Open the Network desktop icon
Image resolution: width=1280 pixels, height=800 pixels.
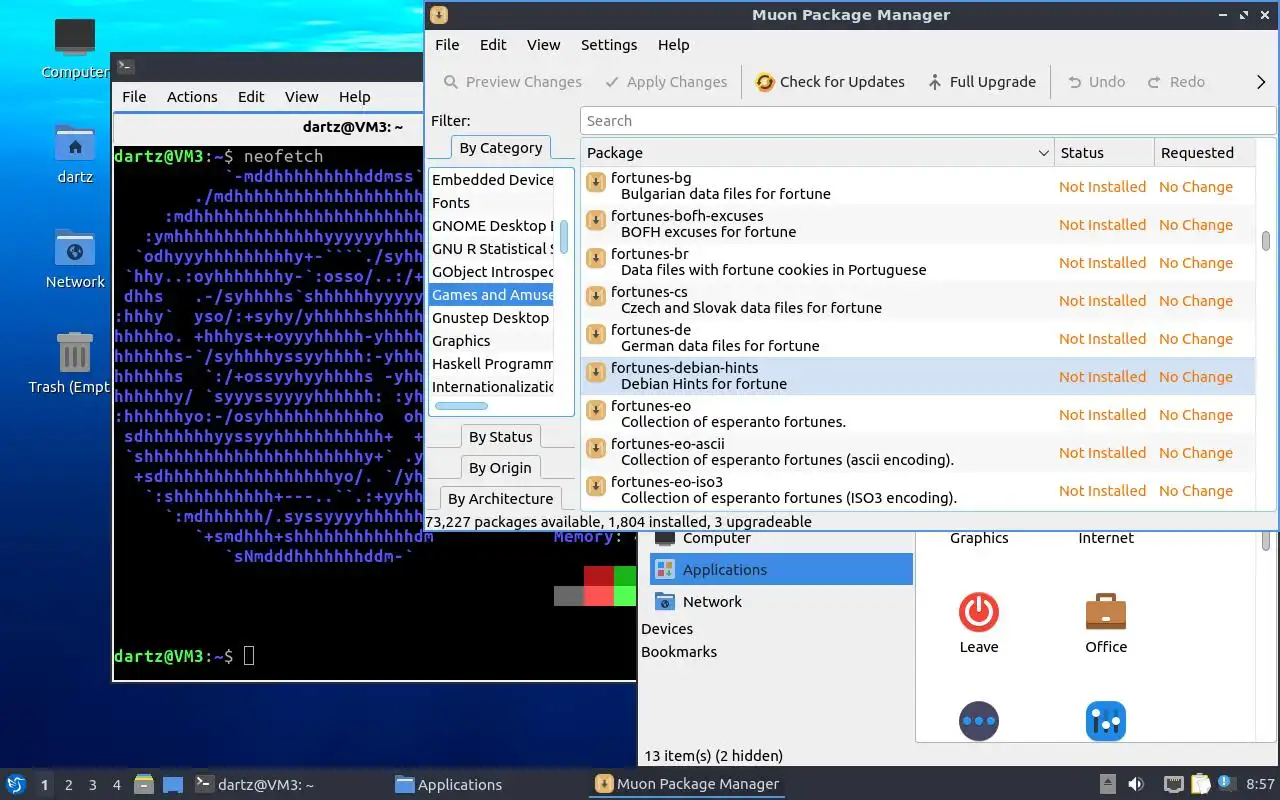[75, 259]
